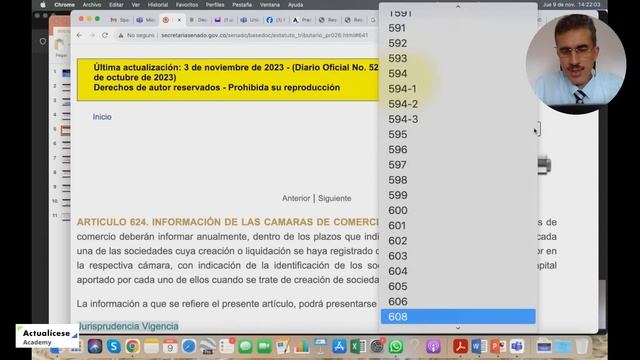The height and width of the screenshot is (360, 640).
Task: Launch Microsoft Excel from the dock
Action: pos(358,347)
